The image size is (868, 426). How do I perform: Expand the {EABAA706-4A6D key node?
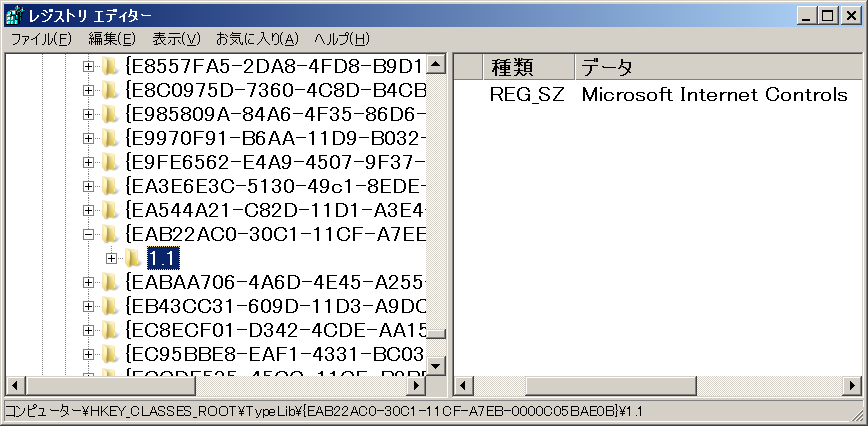pos(88,282)
